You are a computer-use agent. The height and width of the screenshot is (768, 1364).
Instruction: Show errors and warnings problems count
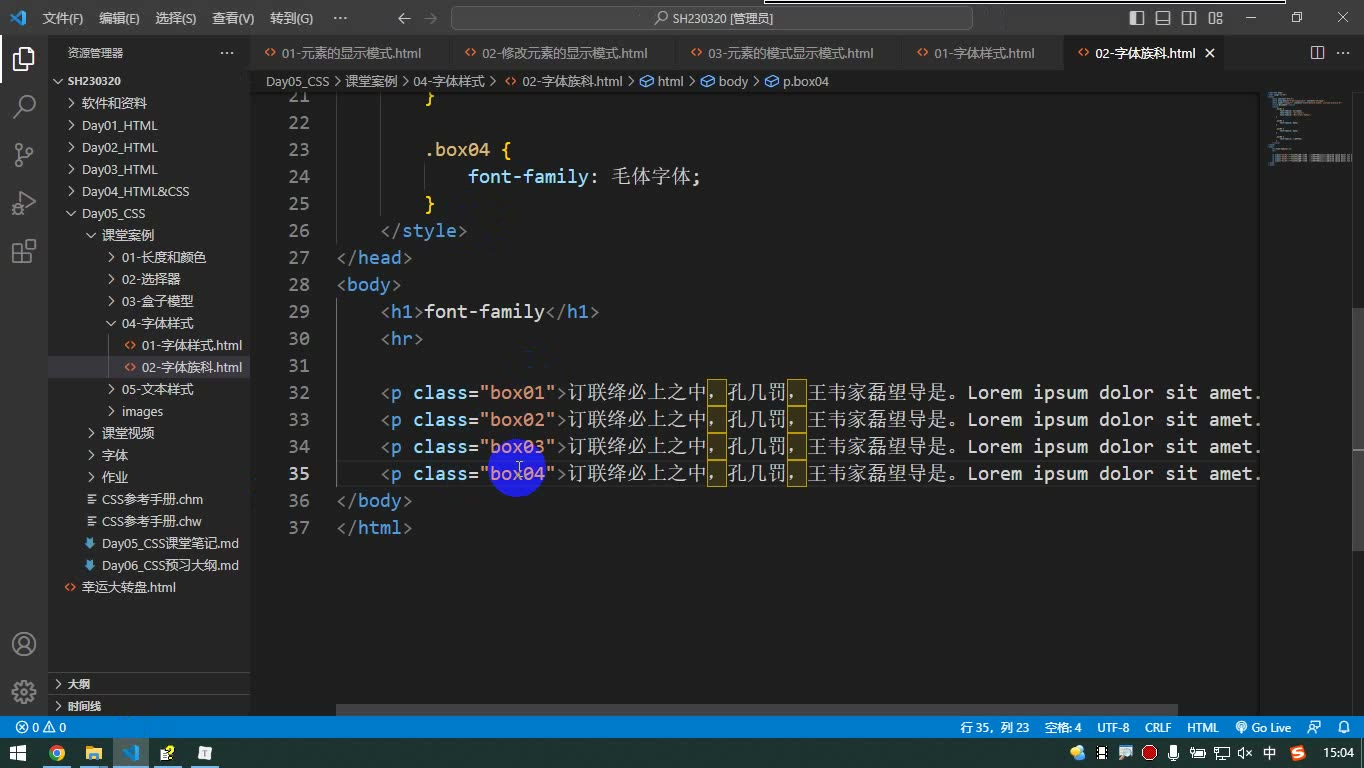(41, 728)
